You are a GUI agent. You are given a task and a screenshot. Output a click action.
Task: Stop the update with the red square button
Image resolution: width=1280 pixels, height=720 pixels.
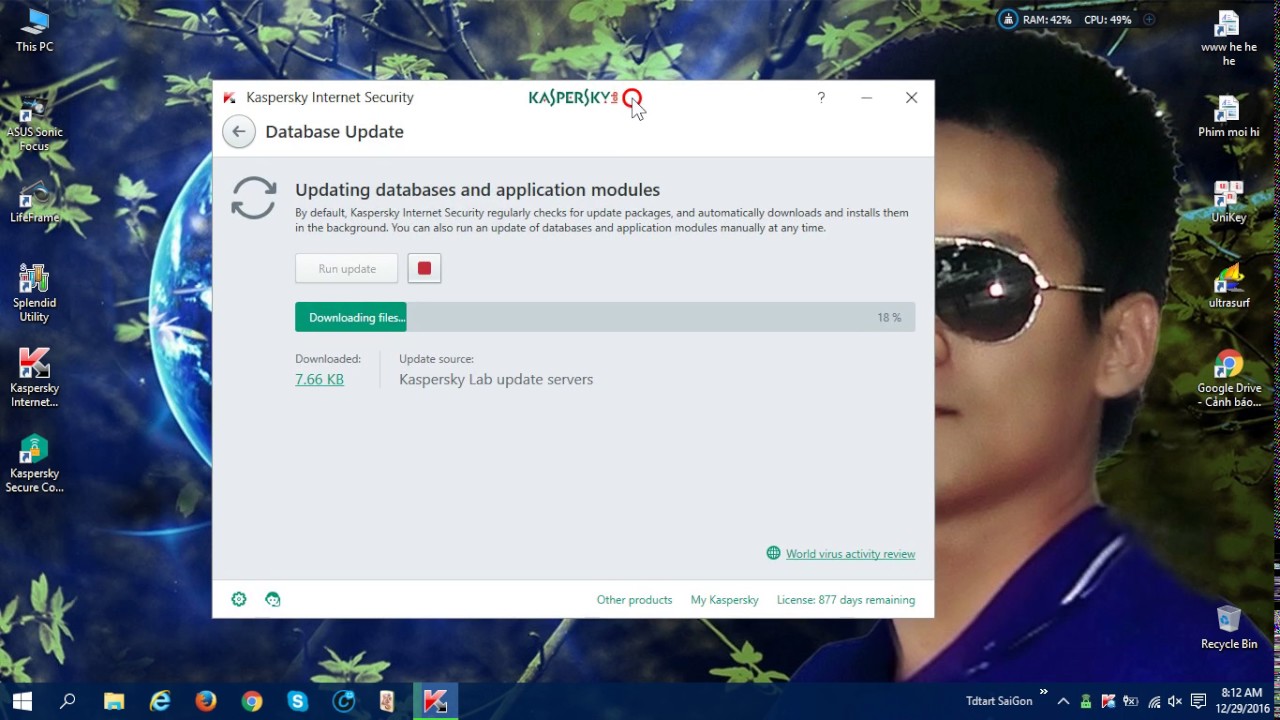point(424,268)
